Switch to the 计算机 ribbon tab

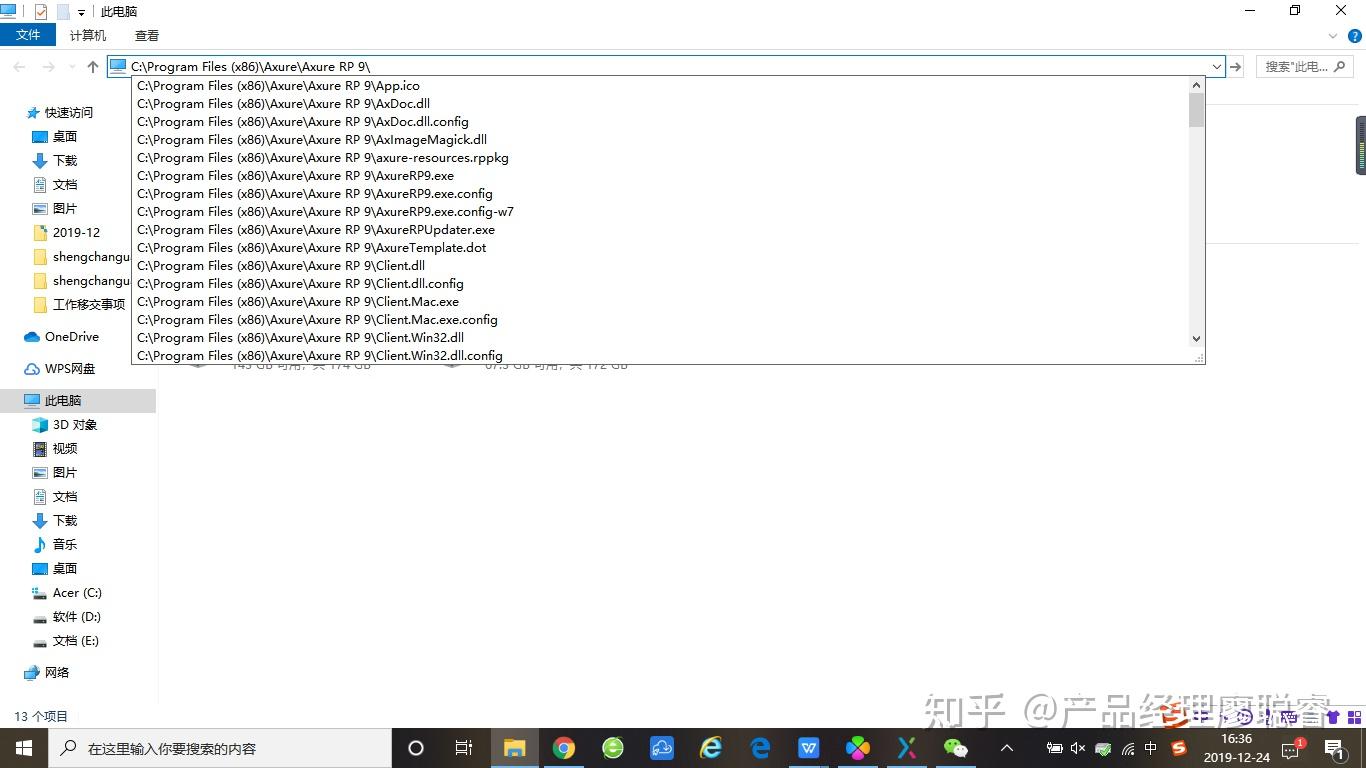(x=88, y=35)
